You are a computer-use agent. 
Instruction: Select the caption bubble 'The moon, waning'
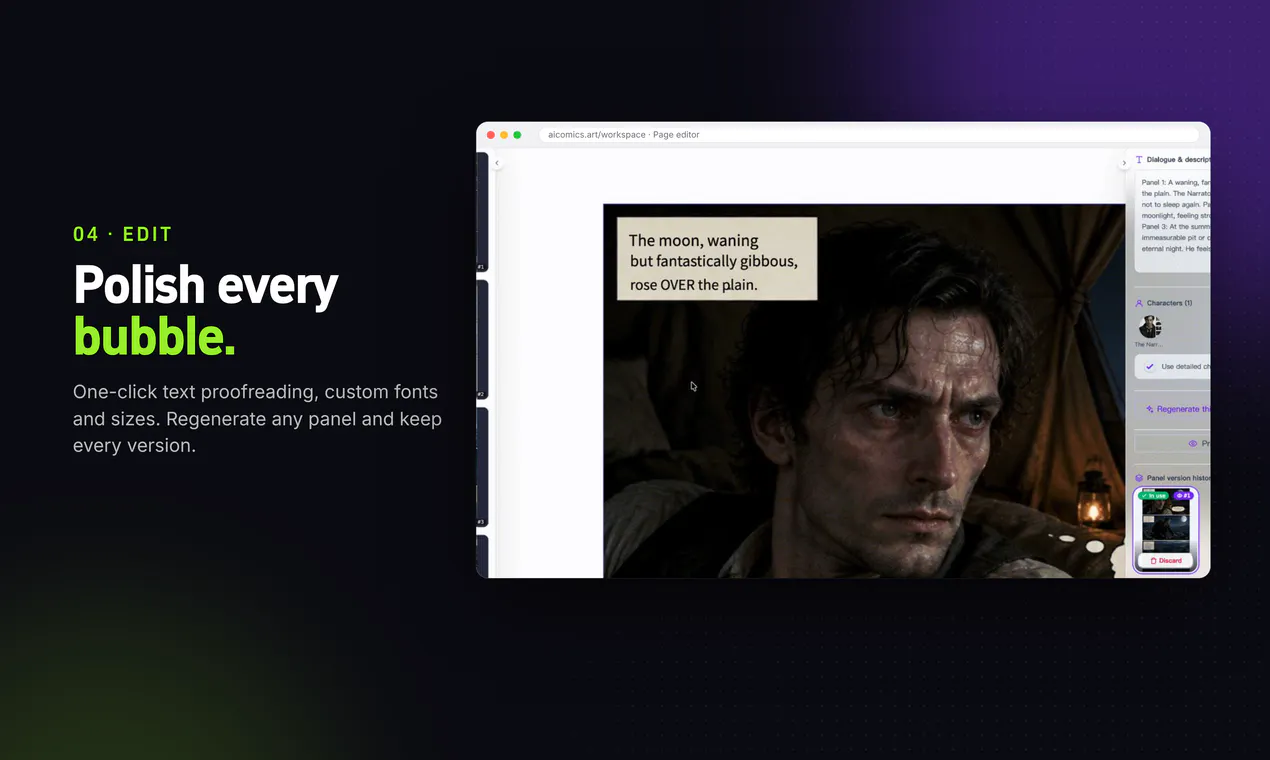pos(717,259)
